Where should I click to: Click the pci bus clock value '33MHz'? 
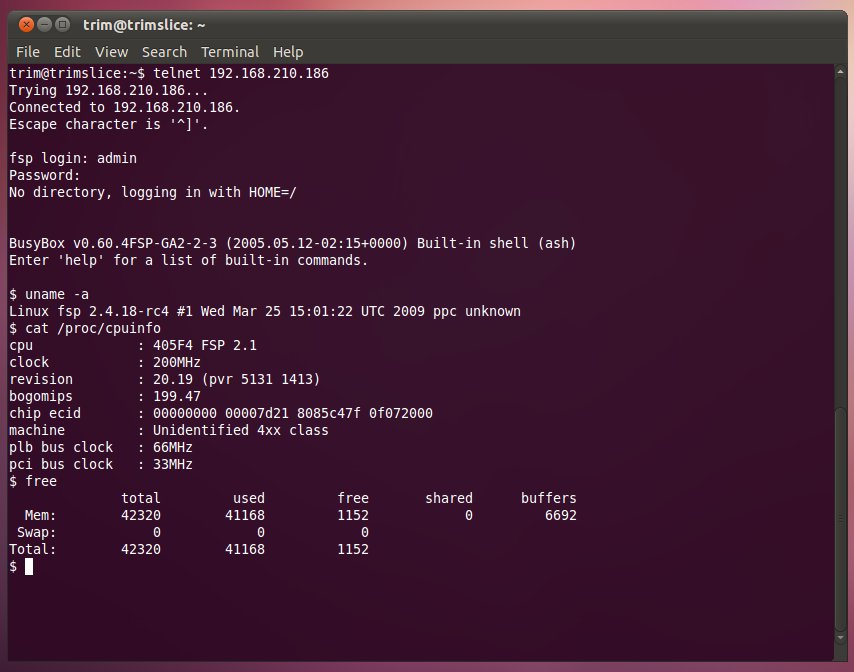[173, 464]
